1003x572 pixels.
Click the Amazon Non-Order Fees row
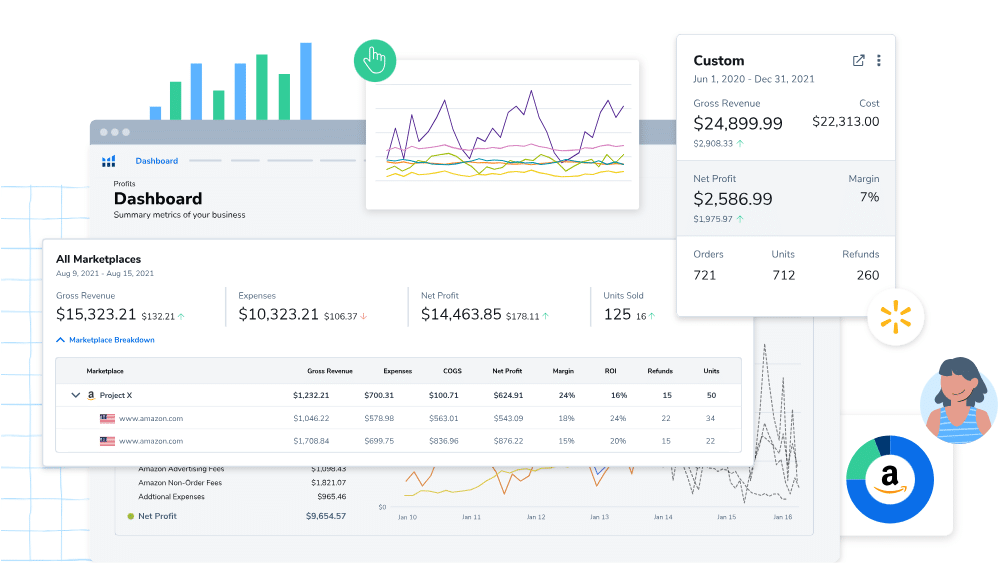(242, 483)
